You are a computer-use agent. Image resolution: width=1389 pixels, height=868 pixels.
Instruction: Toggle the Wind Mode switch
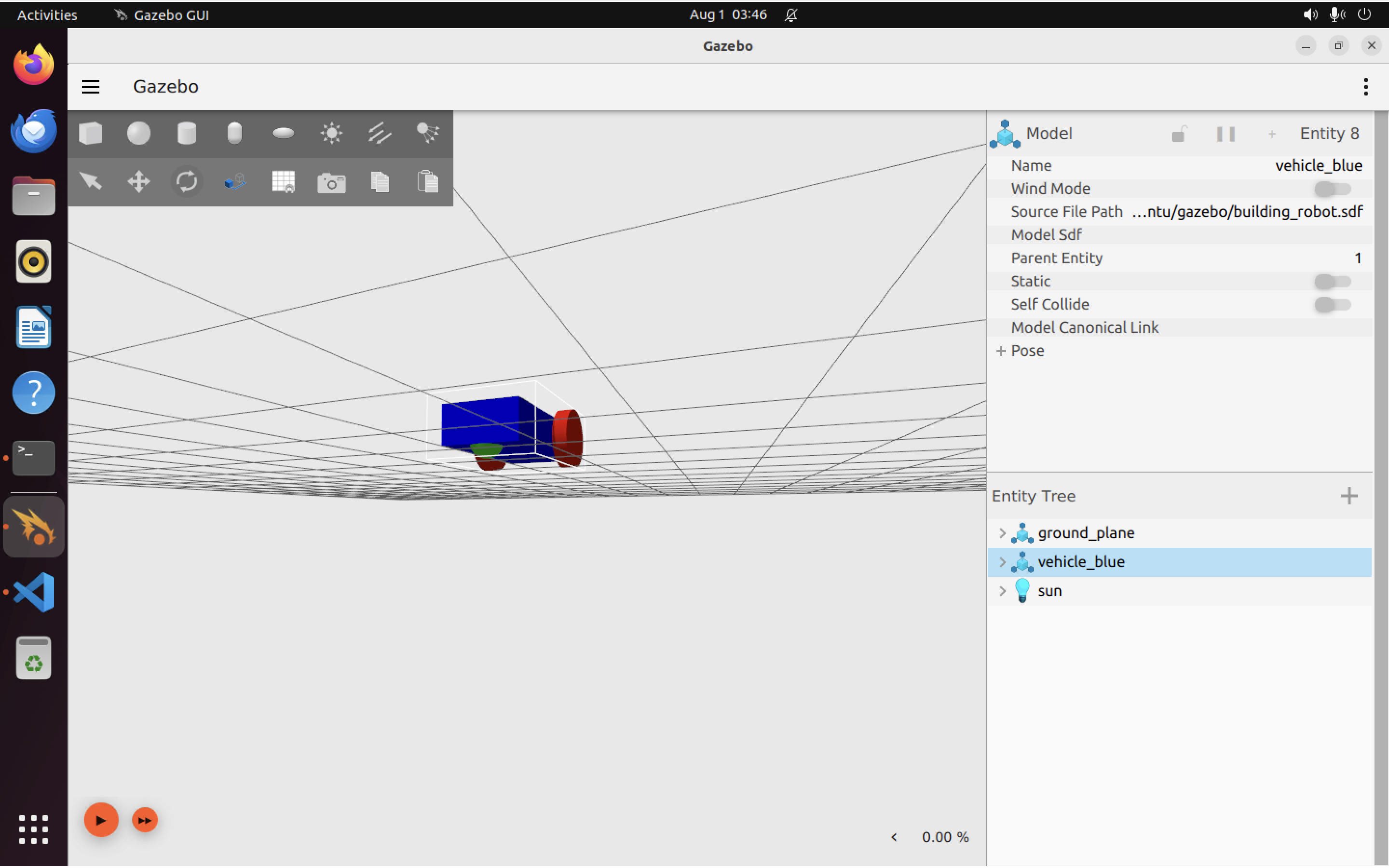1332,189
